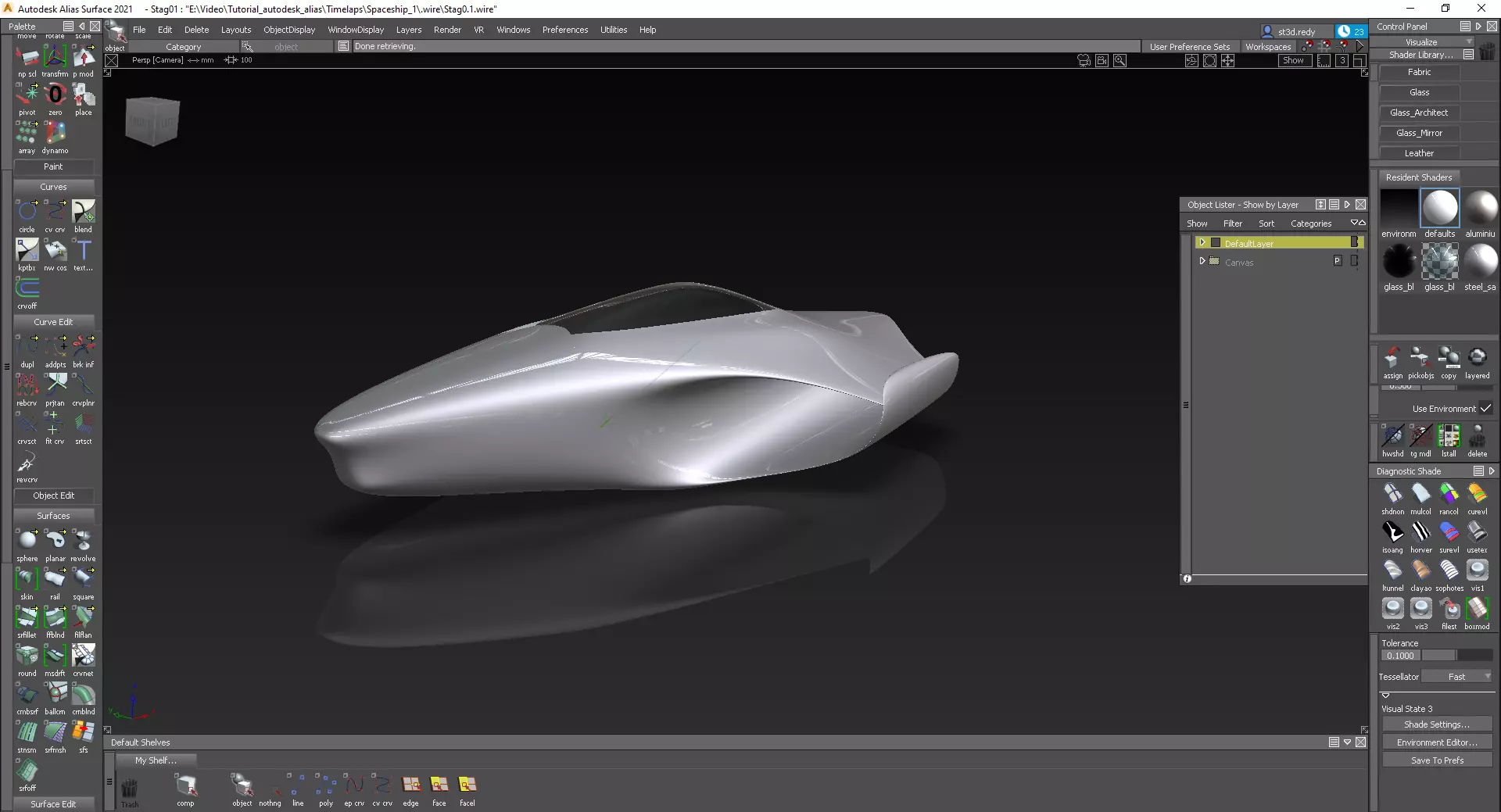This screenshot has height=812, width=1501.
Task: Click the Tolerance value field 0.1000
Action: pyautogui.click(x=1400, y=656)
